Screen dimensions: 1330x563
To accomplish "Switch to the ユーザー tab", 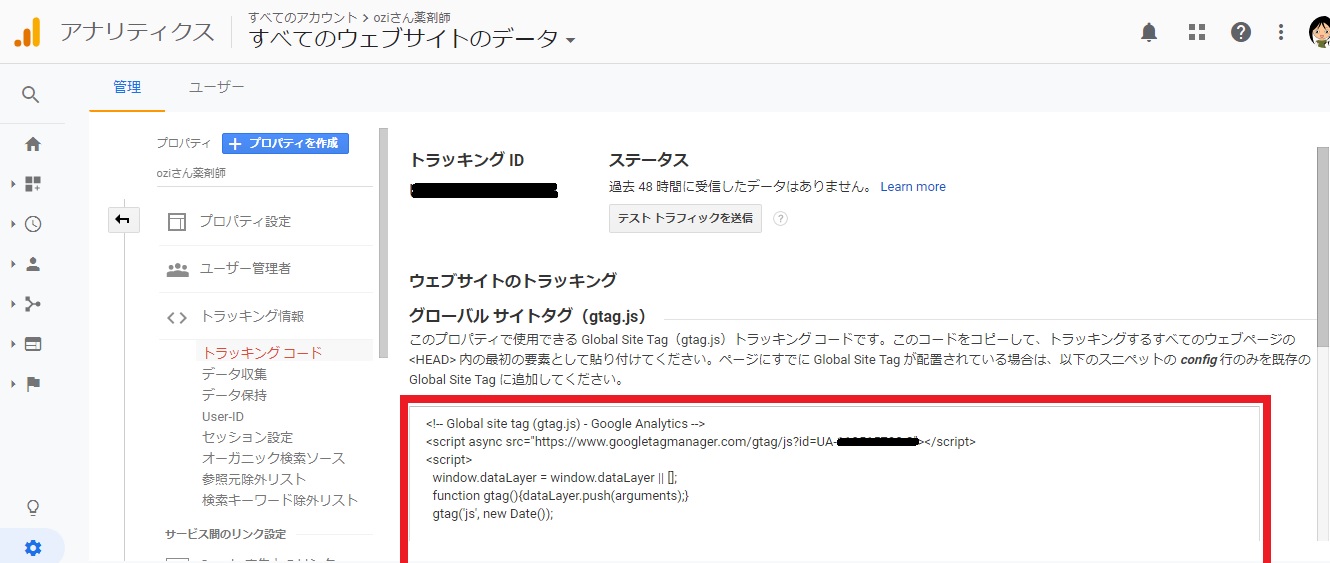I will pos(216,87).
